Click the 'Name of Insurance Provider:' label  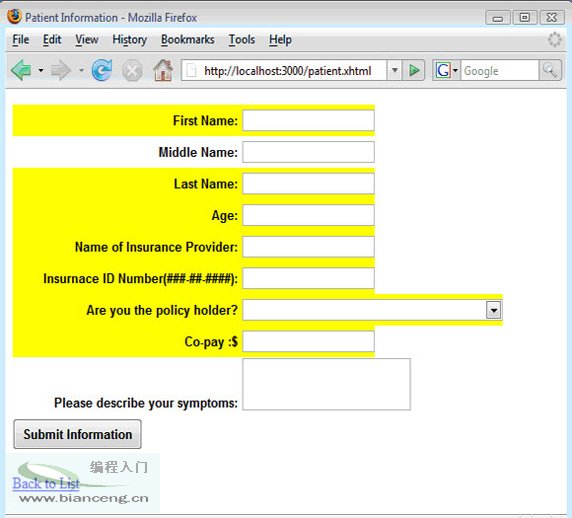point(156,247)
